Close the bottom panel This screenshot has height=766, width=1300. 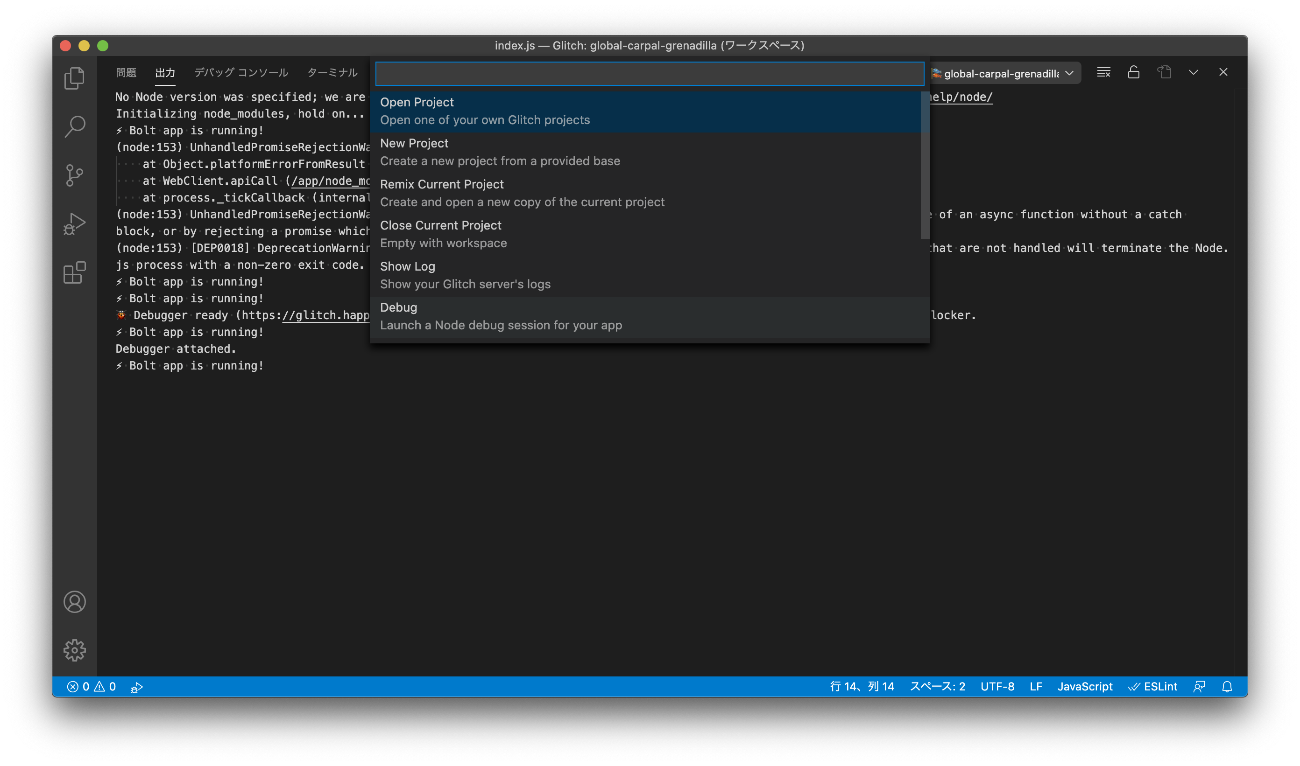(1223, 72)
